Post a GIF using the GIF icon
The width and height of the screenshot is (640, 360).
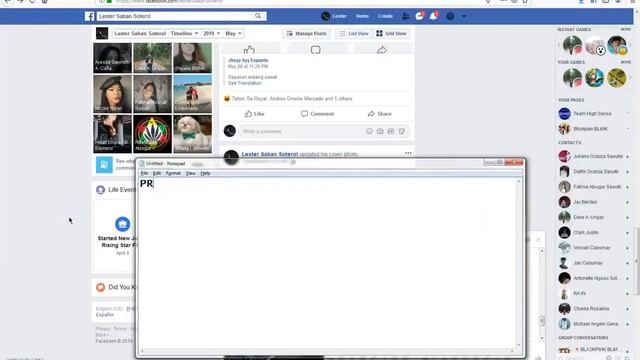391,131
